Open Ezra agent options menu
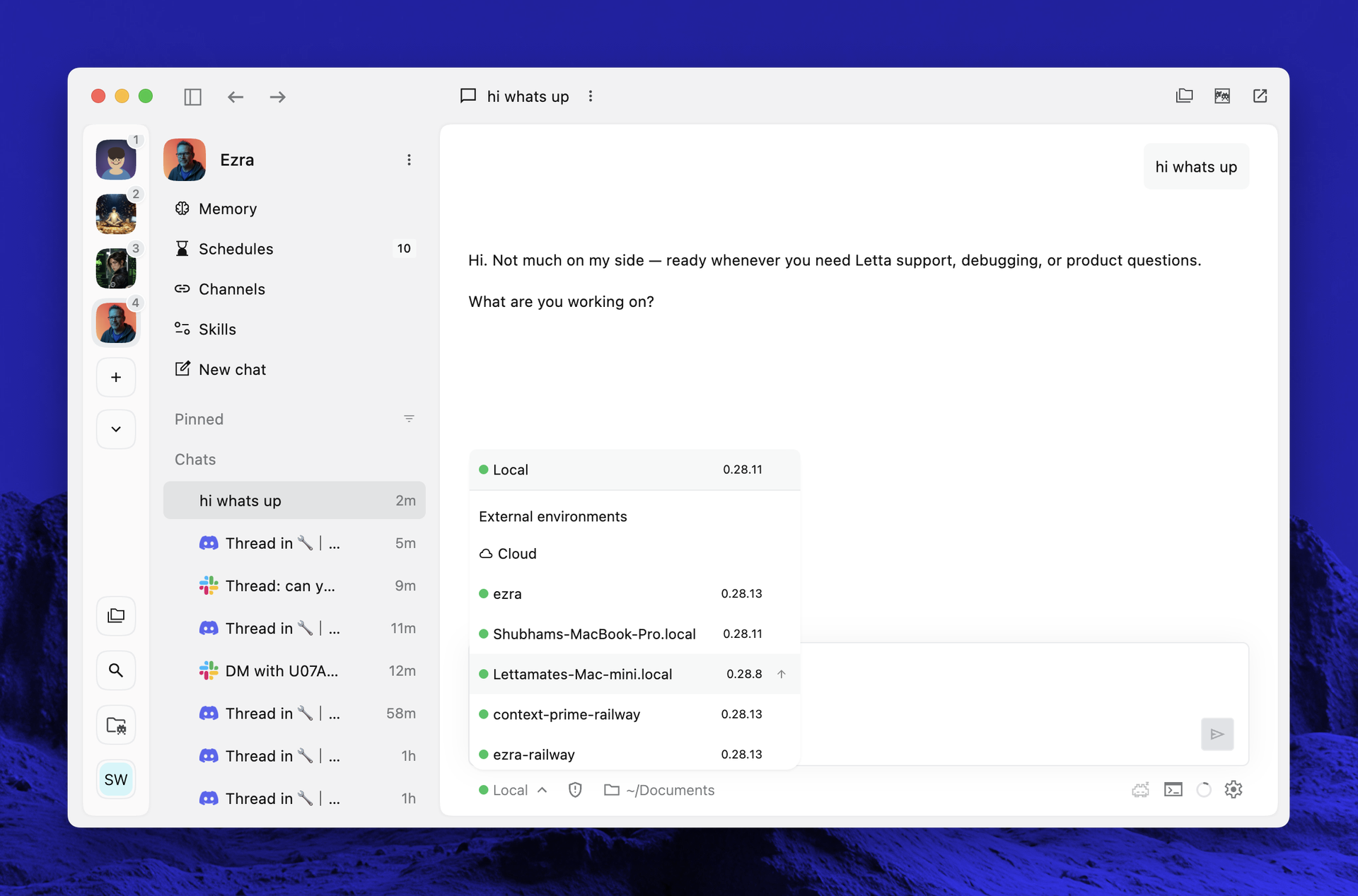The height and width of the screenshot is (896, 1358). pyautogui.click(x=409, y=160)
